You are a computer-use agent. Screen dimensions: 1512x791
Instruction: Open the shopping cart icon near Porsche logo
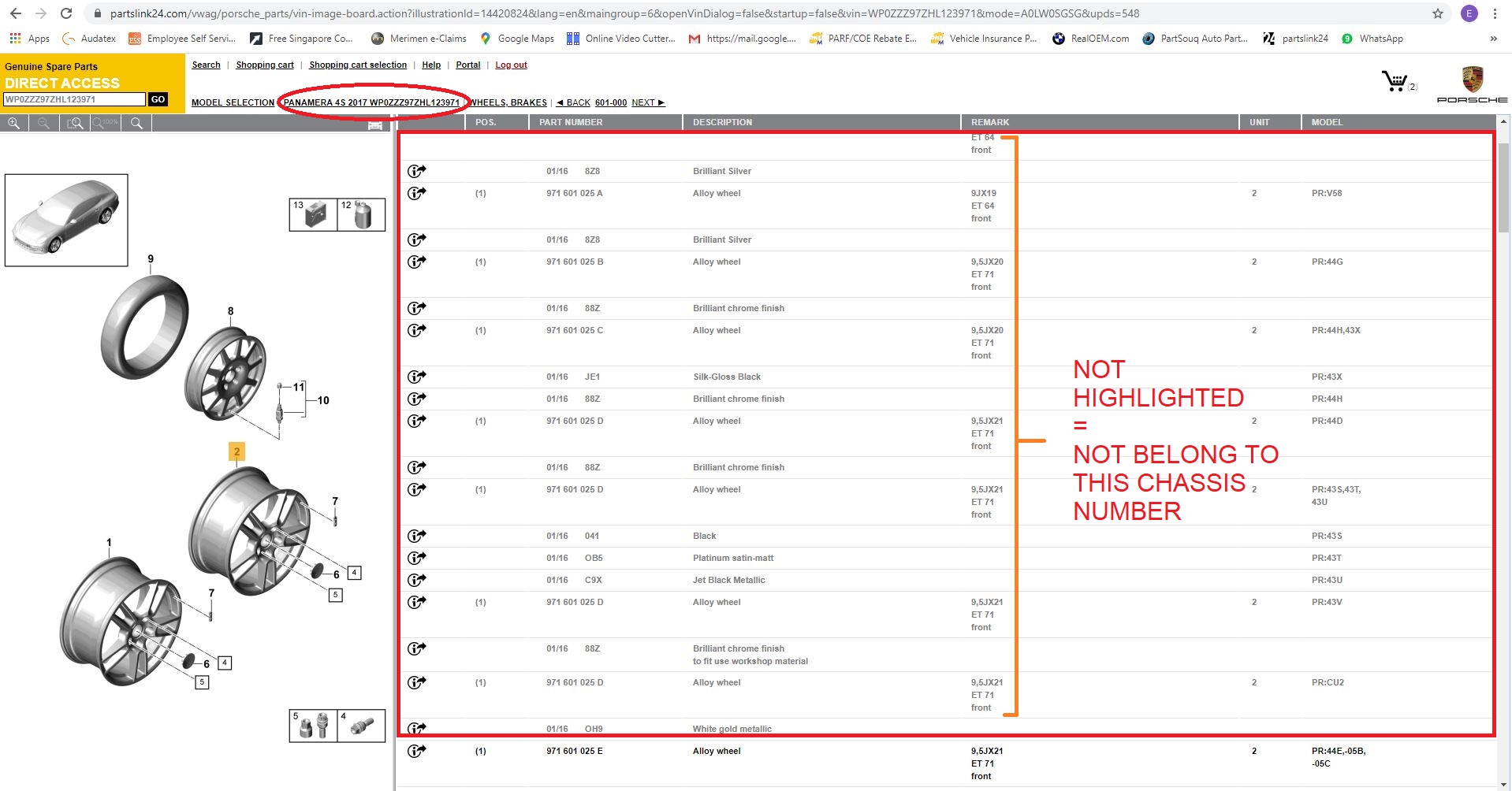click(x=1395, y=81)
